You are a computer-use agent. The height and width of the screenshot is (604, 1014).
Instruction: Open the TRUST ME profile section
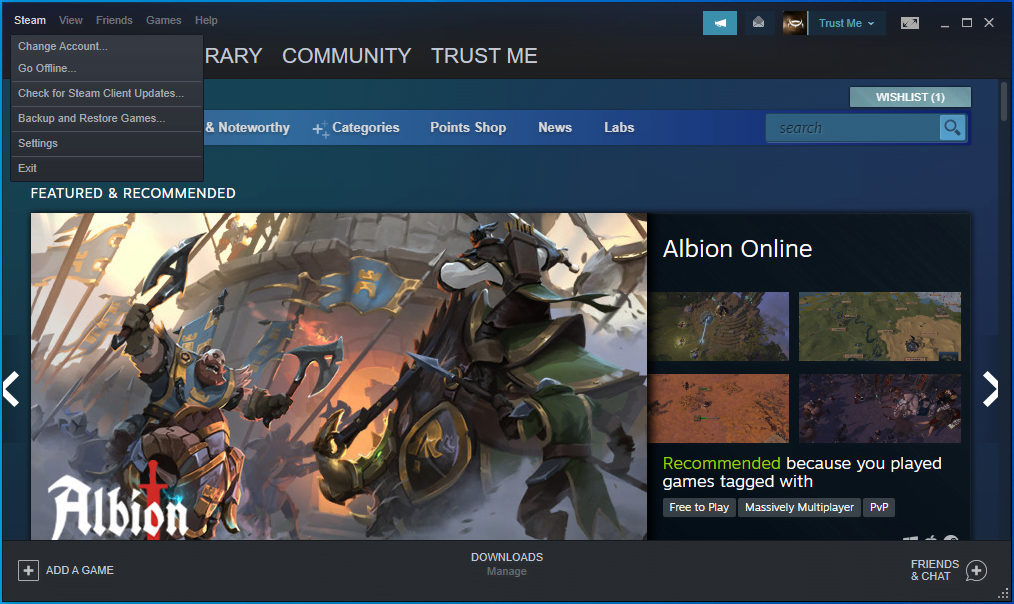(x=484, y=56)
